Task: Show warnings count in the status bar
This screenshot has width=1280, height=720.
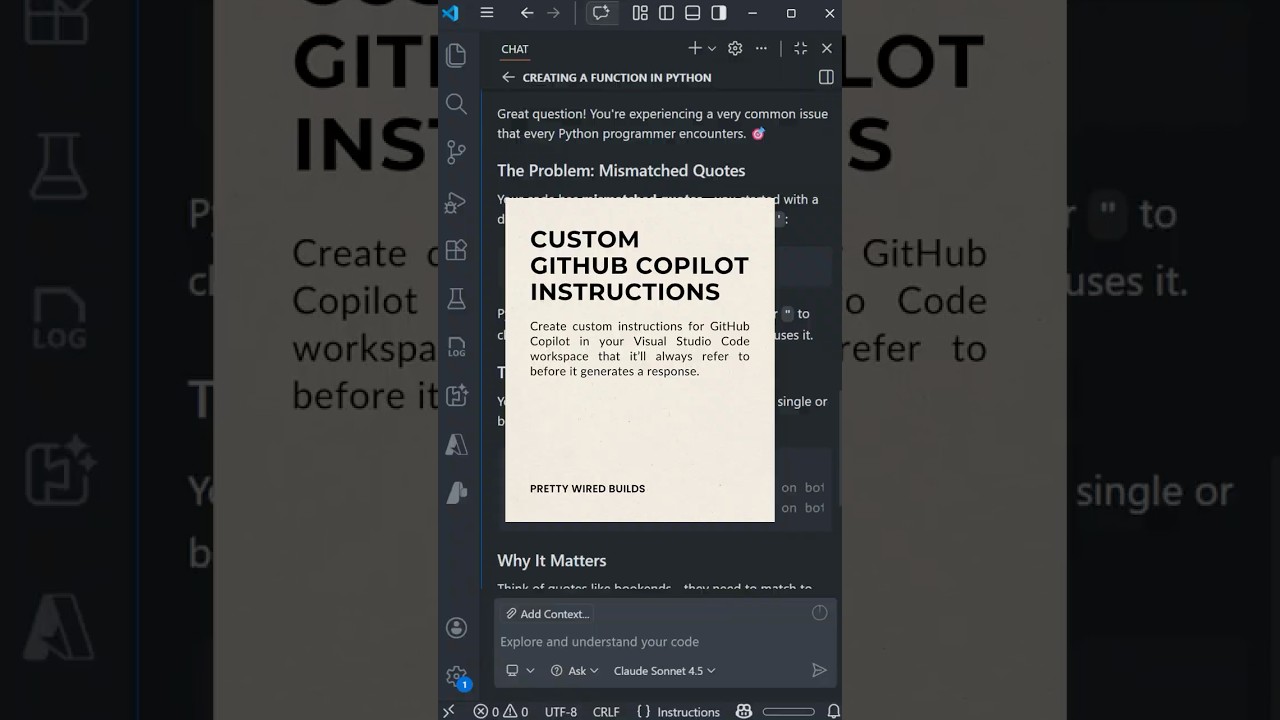Action: (516, 711)
